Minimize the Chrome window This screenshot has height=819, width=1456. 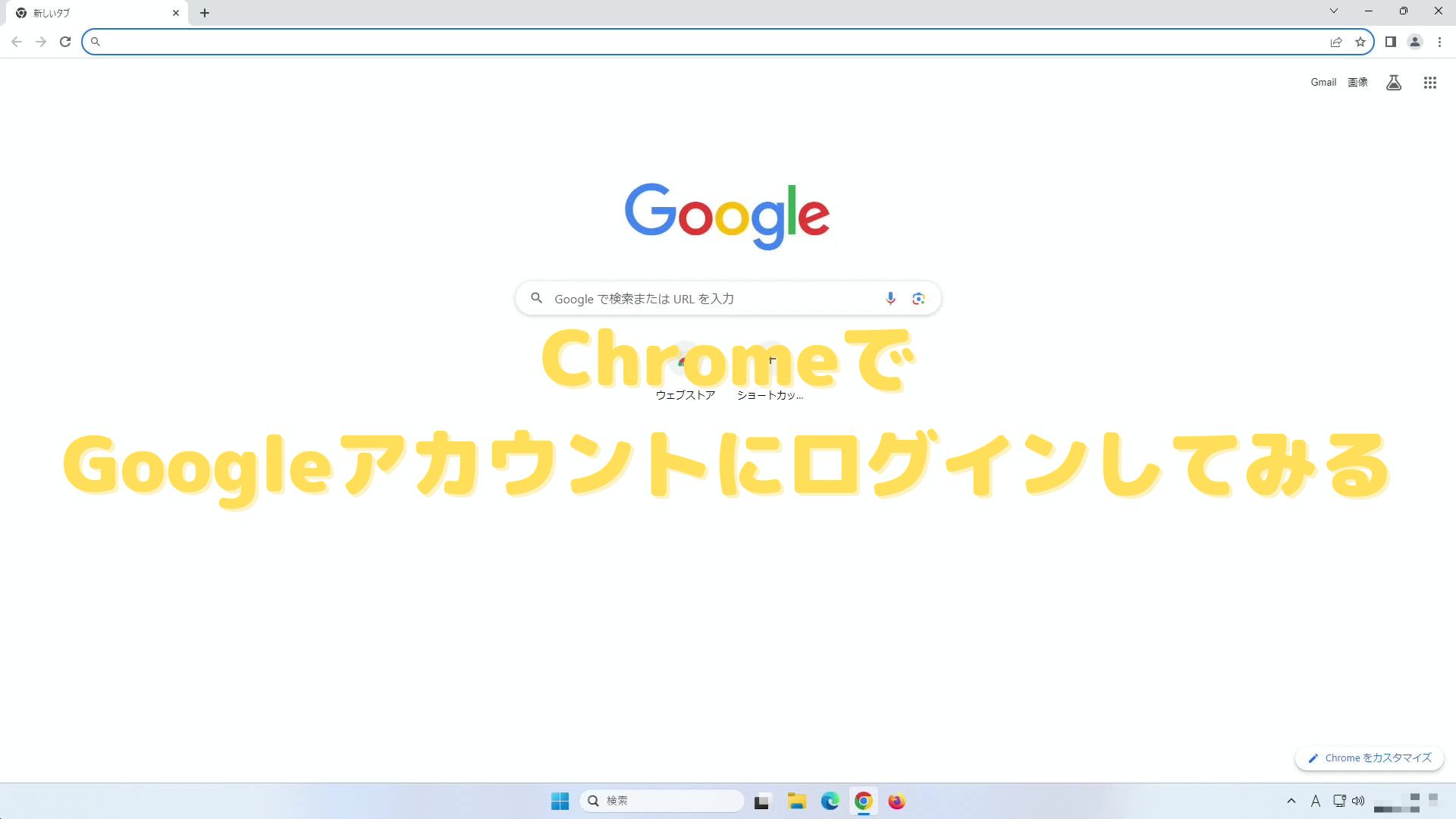tap(1369, 11)
